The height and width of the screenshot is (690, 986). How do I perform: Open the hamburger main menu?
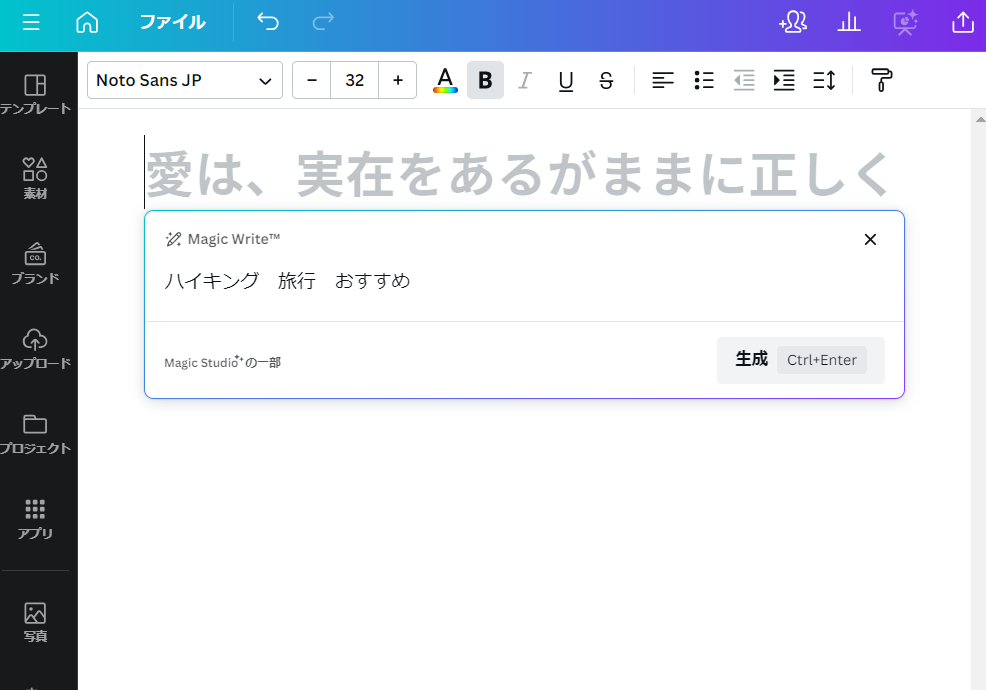[31, 23]
